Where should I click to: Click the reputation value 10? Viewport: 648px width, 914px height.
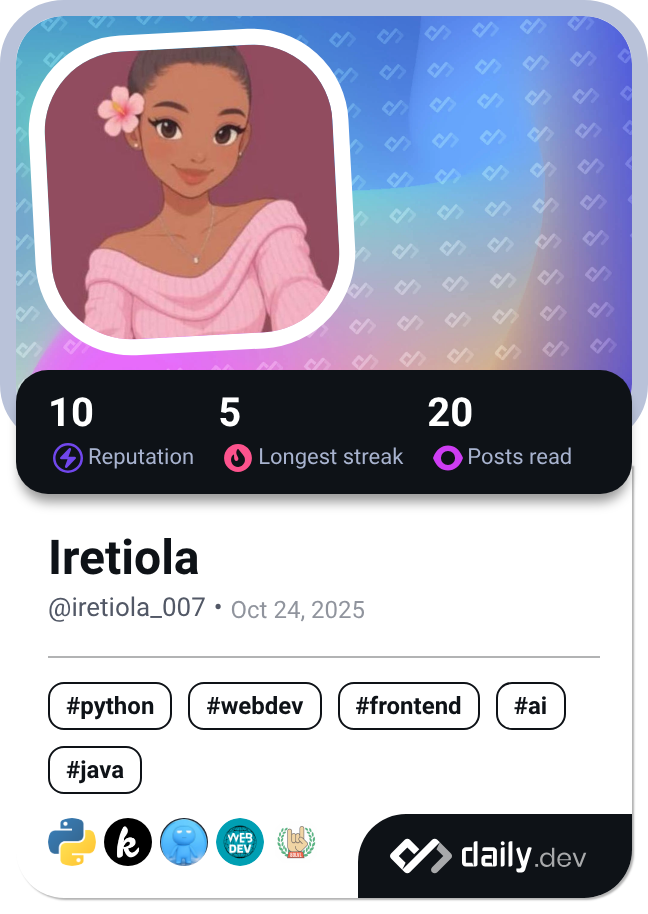[71, 413]
